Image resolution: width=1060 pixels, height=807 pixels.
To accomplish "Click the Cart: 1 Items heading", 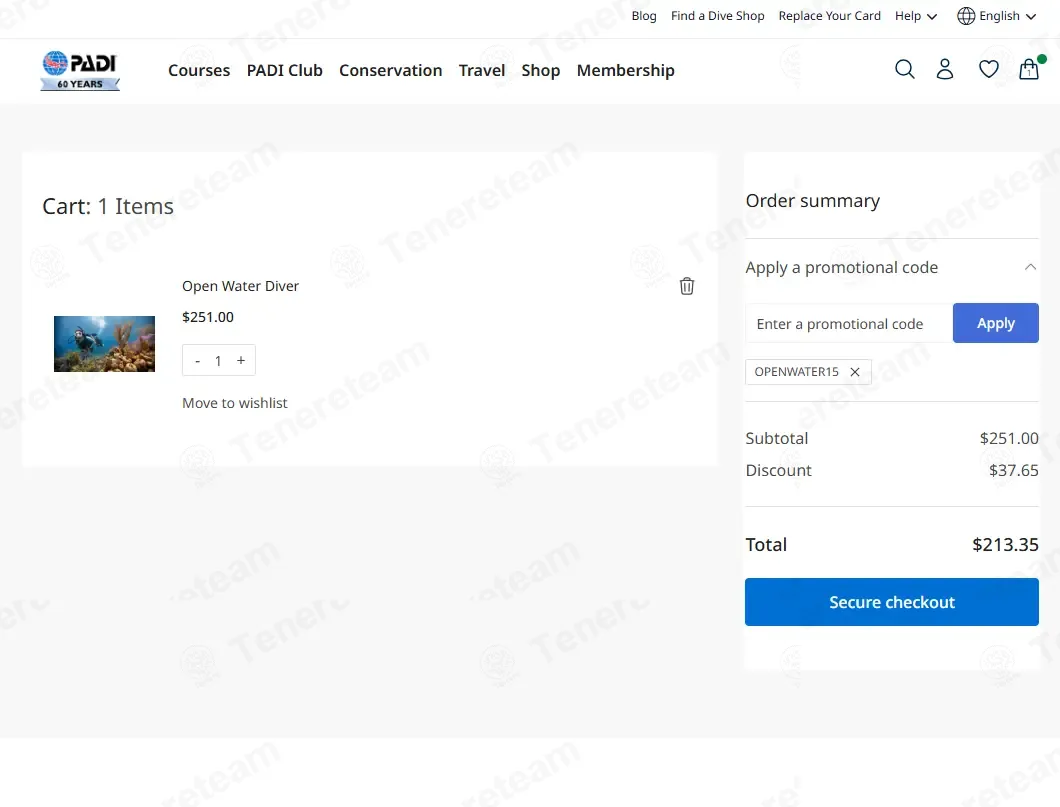I will [108, 206].
